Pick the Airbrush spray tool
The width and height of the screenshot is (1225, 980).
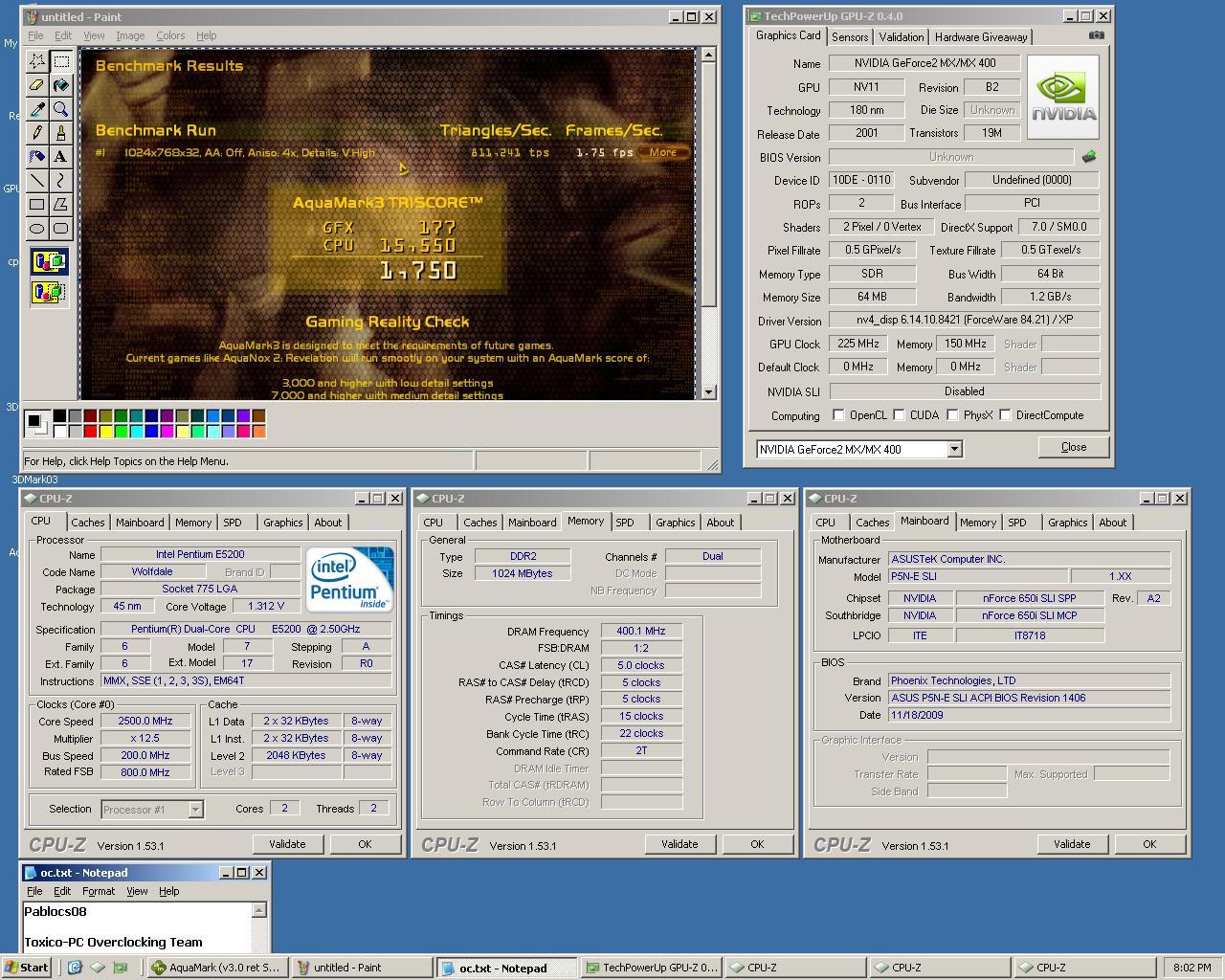click(37, 156)
